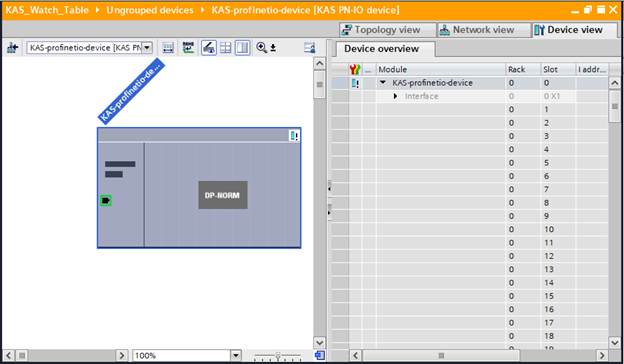This screenshot has width=624, height=364.
Task: Toggle the page break view icon
Action: point(242,48)
